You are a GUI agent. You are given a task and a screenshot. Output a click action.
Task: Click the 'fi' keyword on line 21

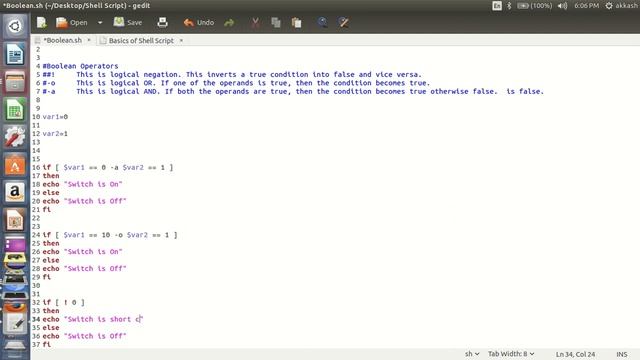[47, 209]
